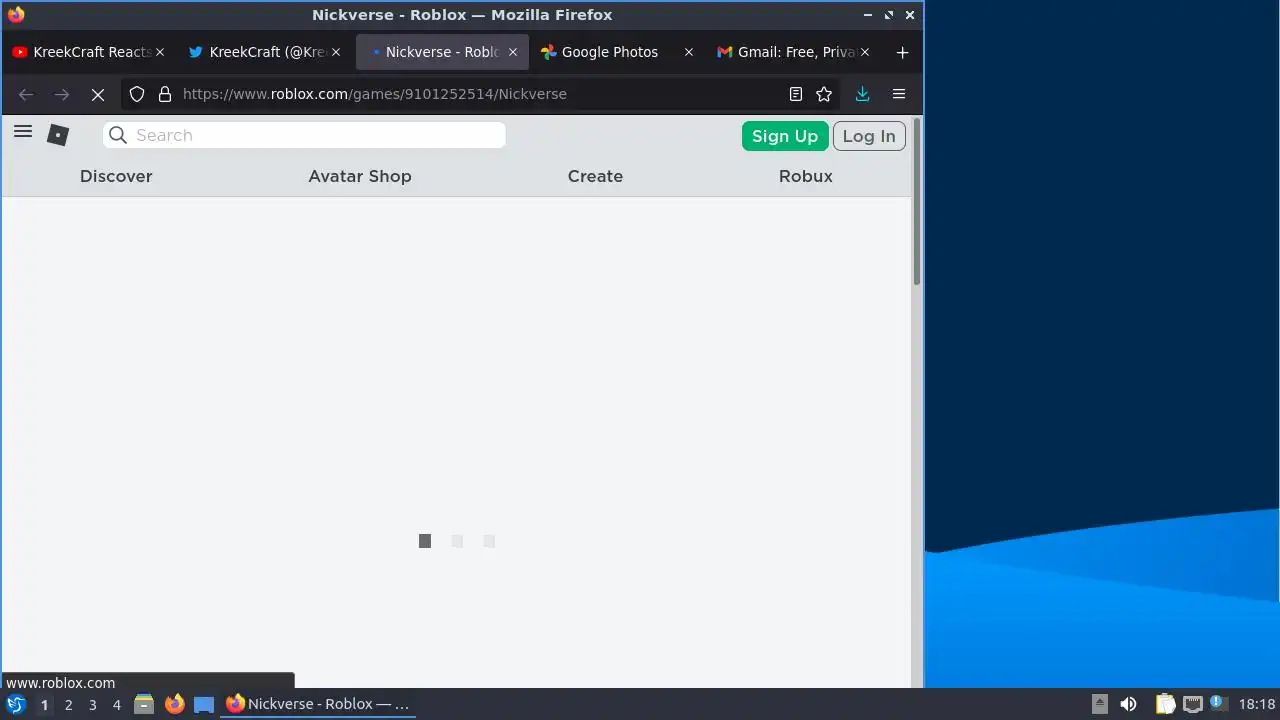Close the Nickverse Roblox tab
1280x720 pixels.
pyautogui.click(x=513, y=52)
